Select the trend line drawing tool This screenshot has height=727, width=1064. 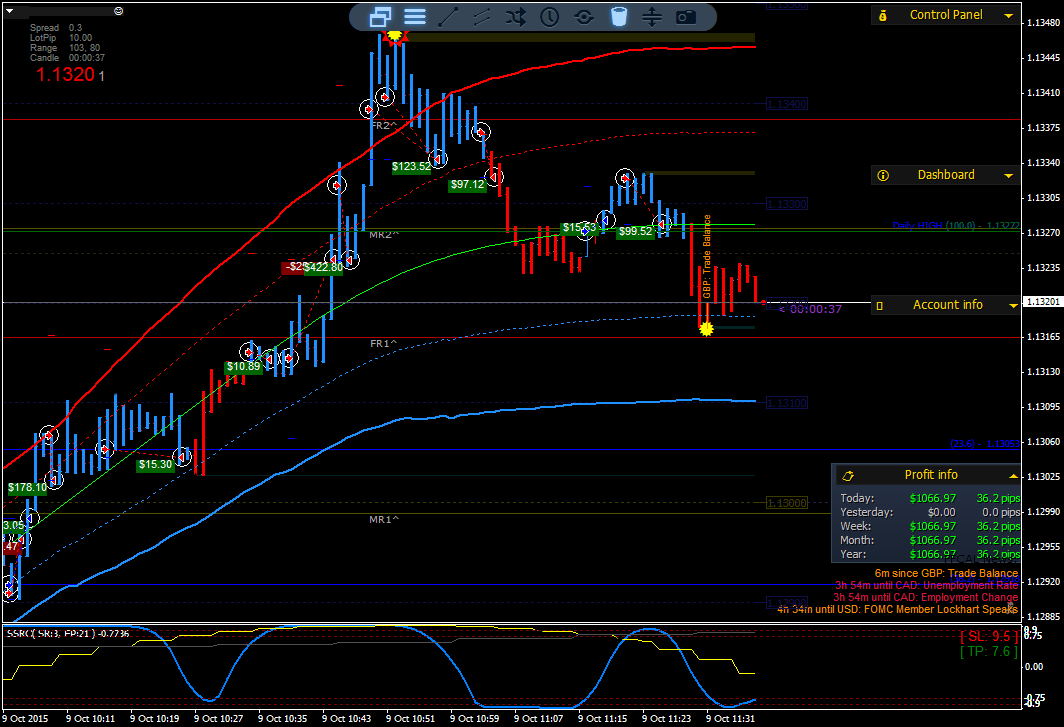click(448, 17)
